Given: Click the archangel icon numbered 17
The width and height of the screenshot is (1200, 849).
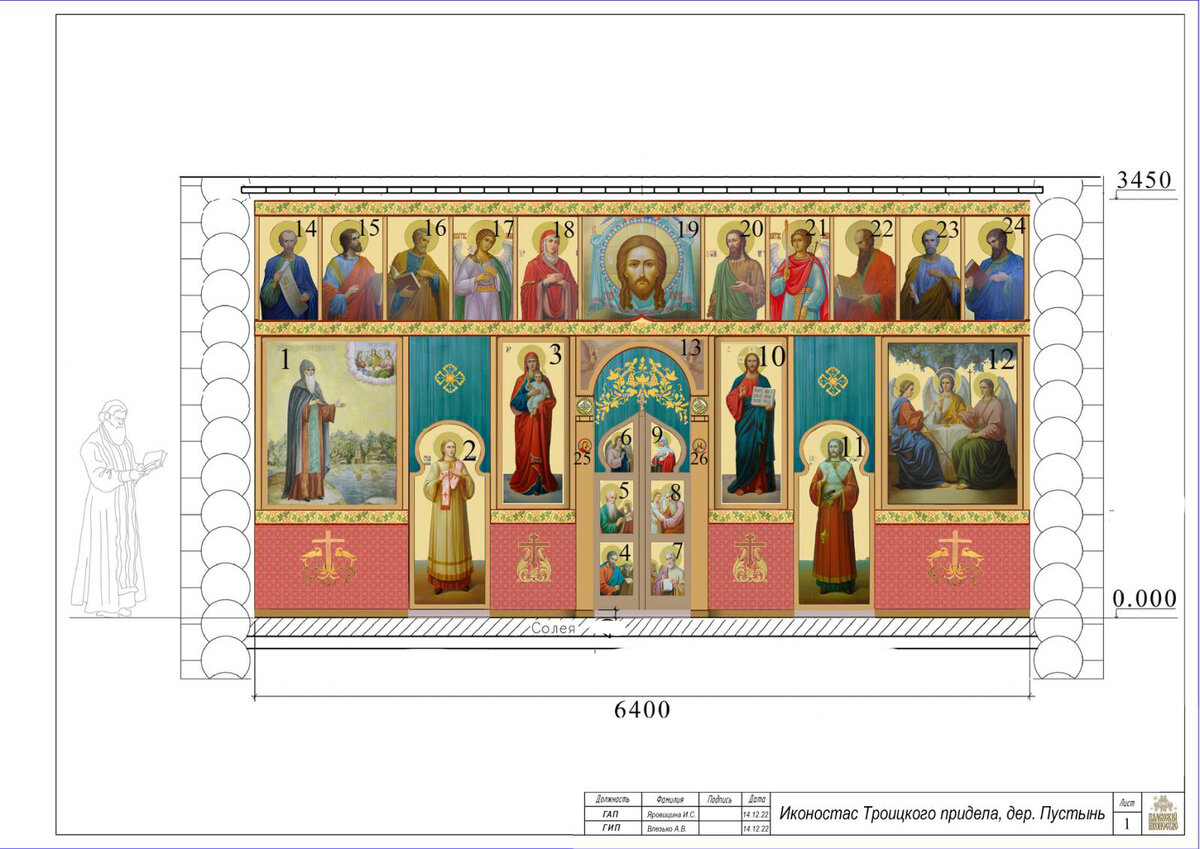Looking at the screenshot, I should coord(483,268).
